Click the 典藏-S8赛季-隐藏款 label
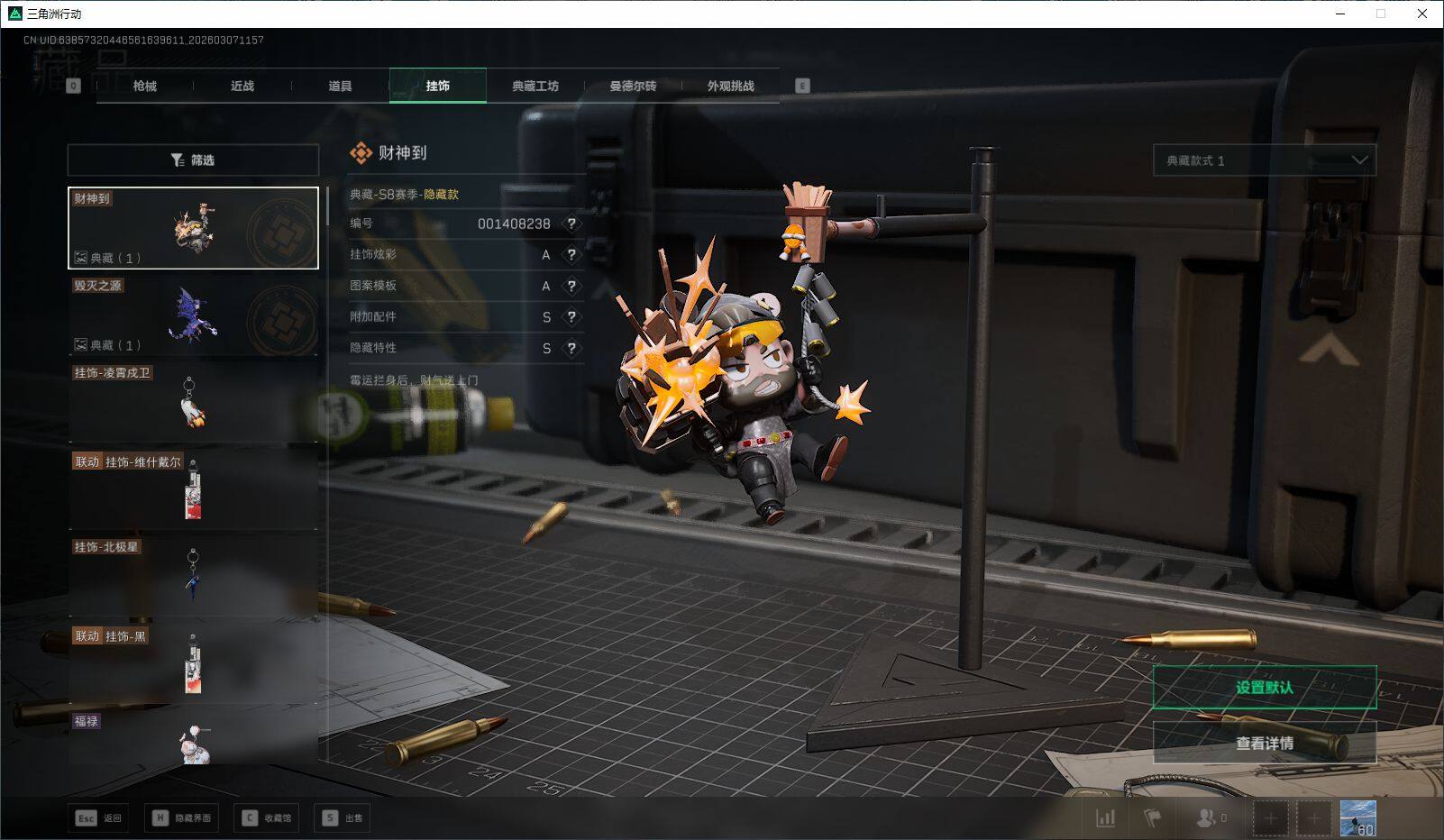 click(404, 195)
